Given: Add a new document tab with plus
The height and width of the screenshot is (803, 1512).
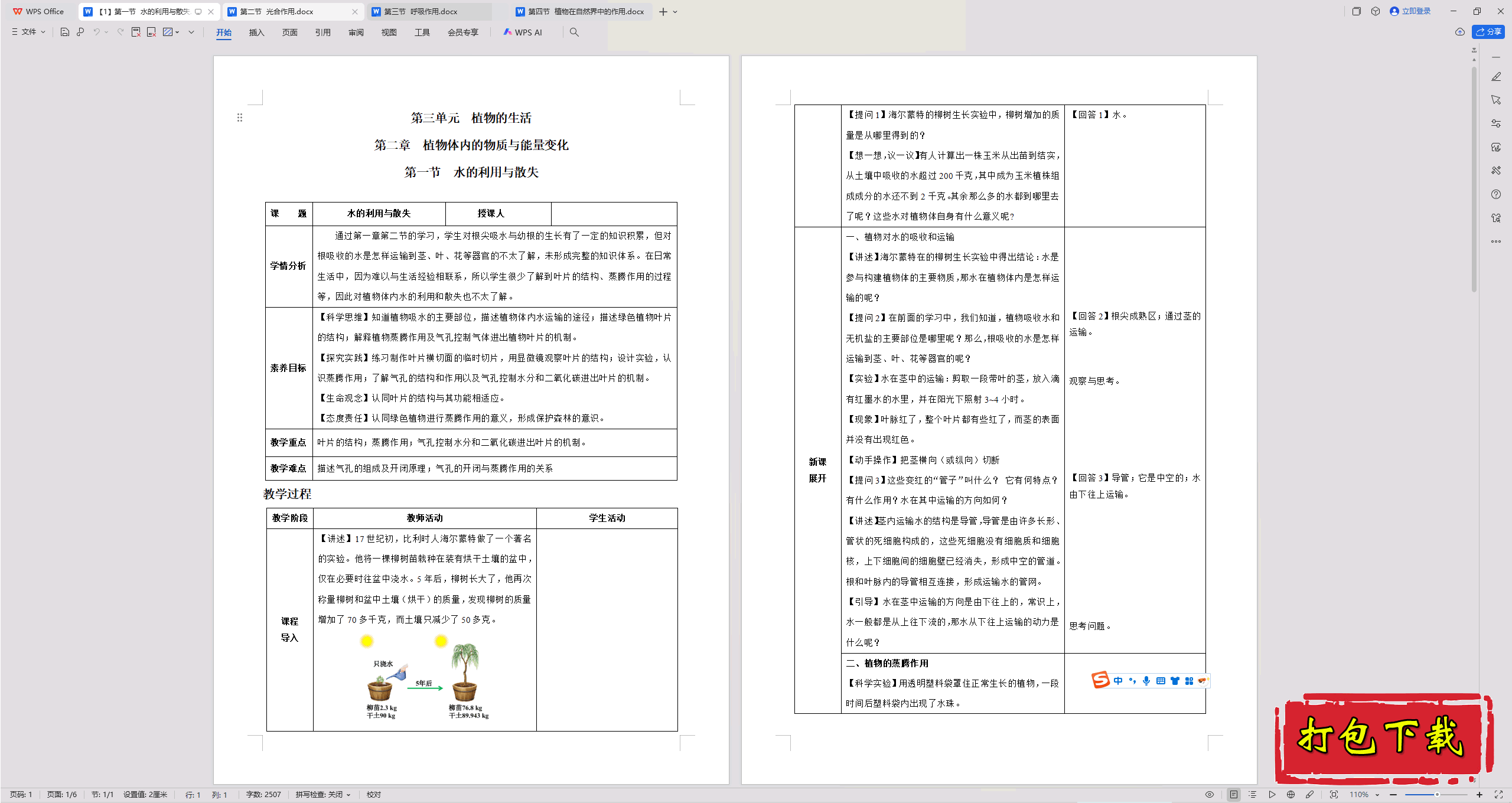Looking at the screenshot, I should point(663,12).
